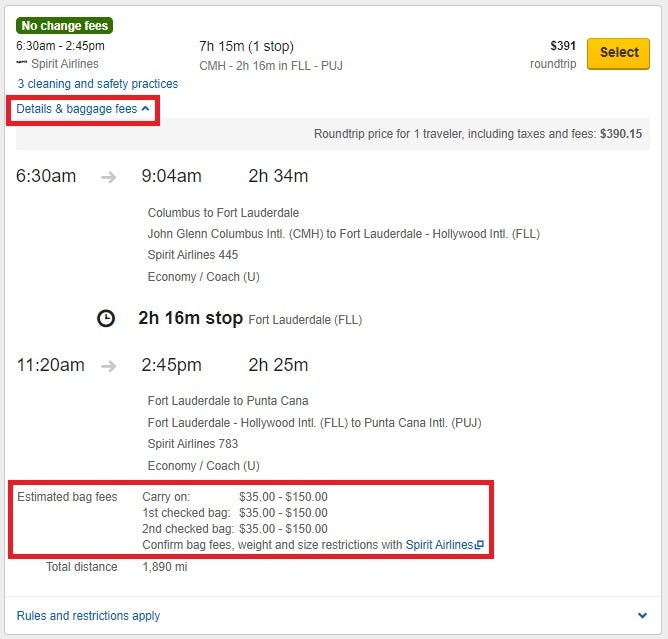Click the roundtrip price total $390.15
Image resolution: width=668 pixels, height=639 pixels.
pyautogui.click(x=621, y=134)
